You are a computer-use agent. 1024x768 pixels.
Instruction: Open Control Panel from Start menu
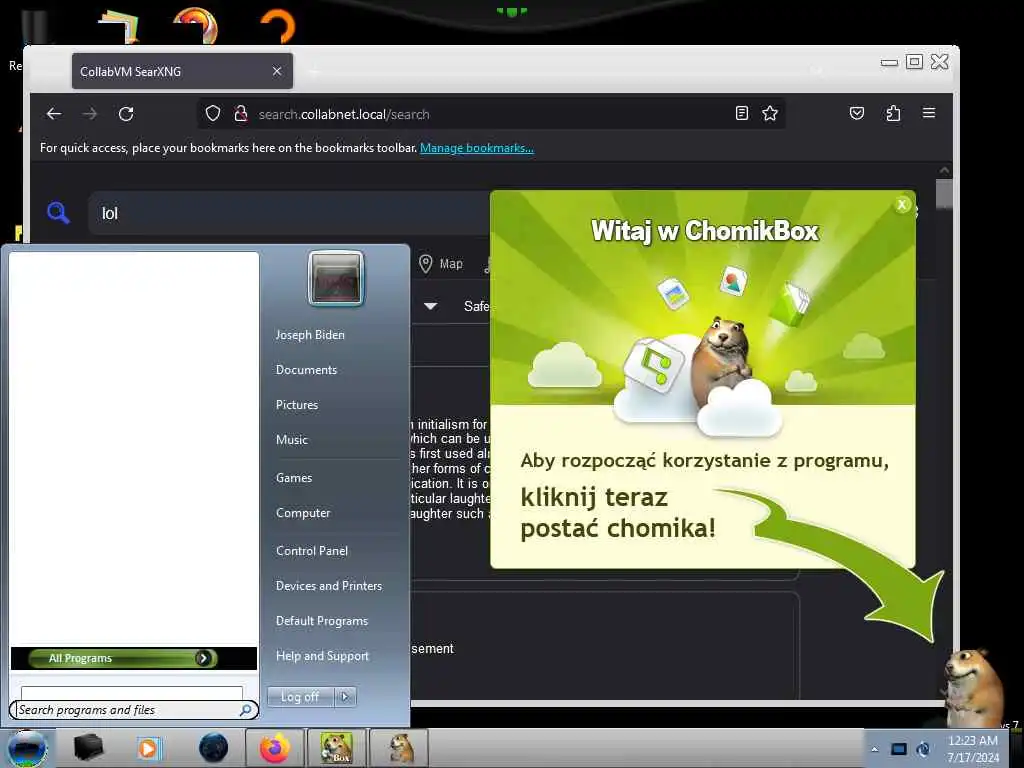point(312,551)
